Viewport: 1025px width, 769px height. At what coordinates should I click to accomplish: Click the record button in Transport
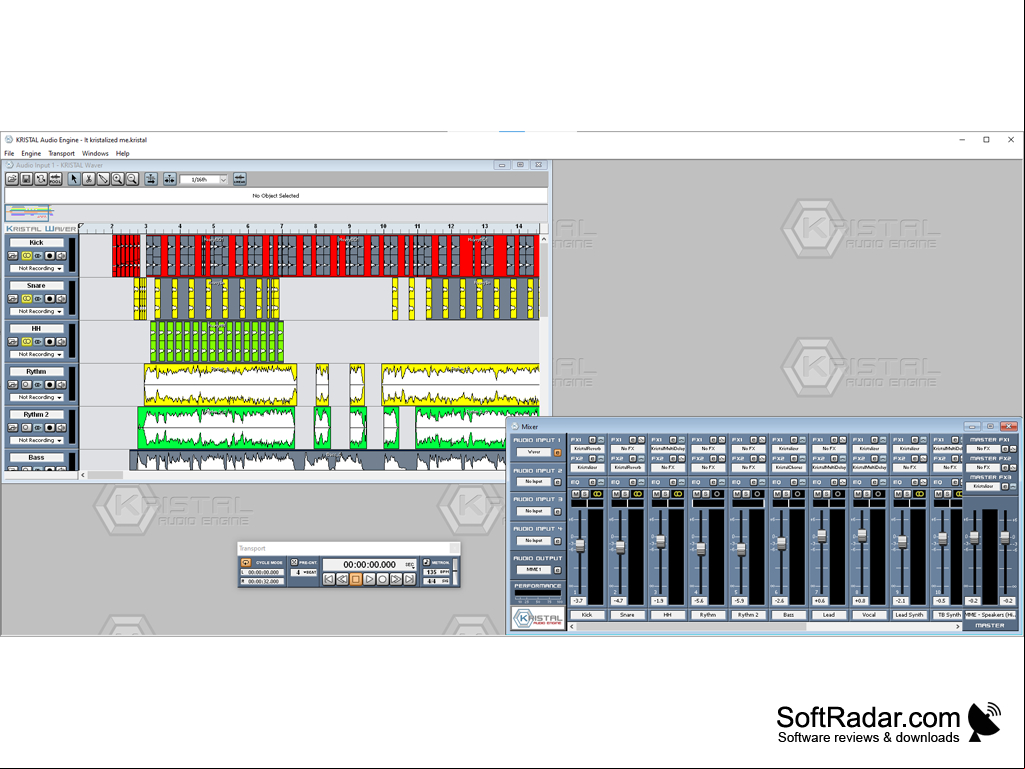[x=382, y=579]
